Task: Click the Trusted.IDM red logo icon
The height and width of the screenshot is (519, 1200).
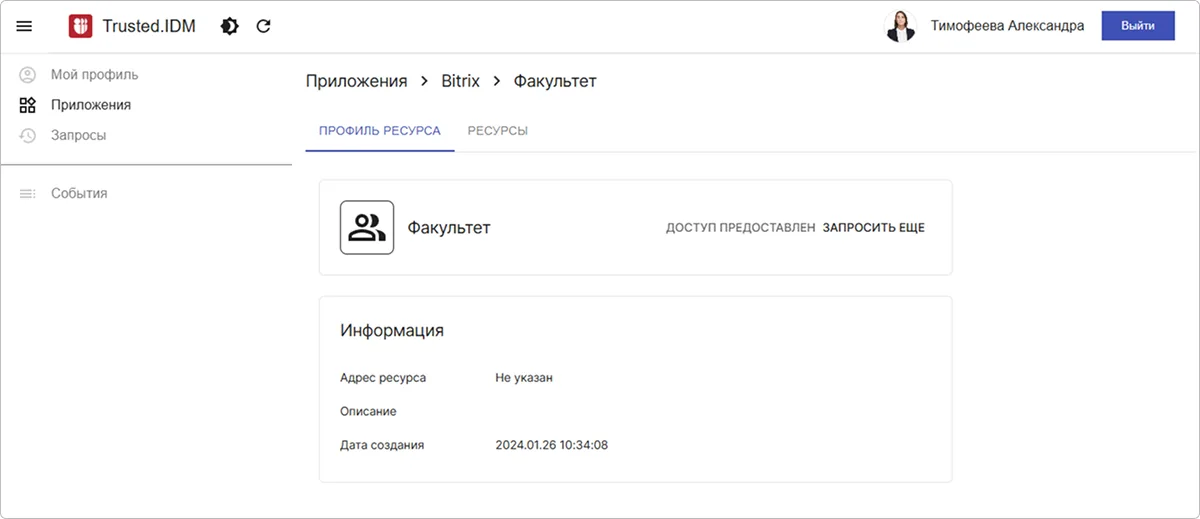Action: pos(80,26)
